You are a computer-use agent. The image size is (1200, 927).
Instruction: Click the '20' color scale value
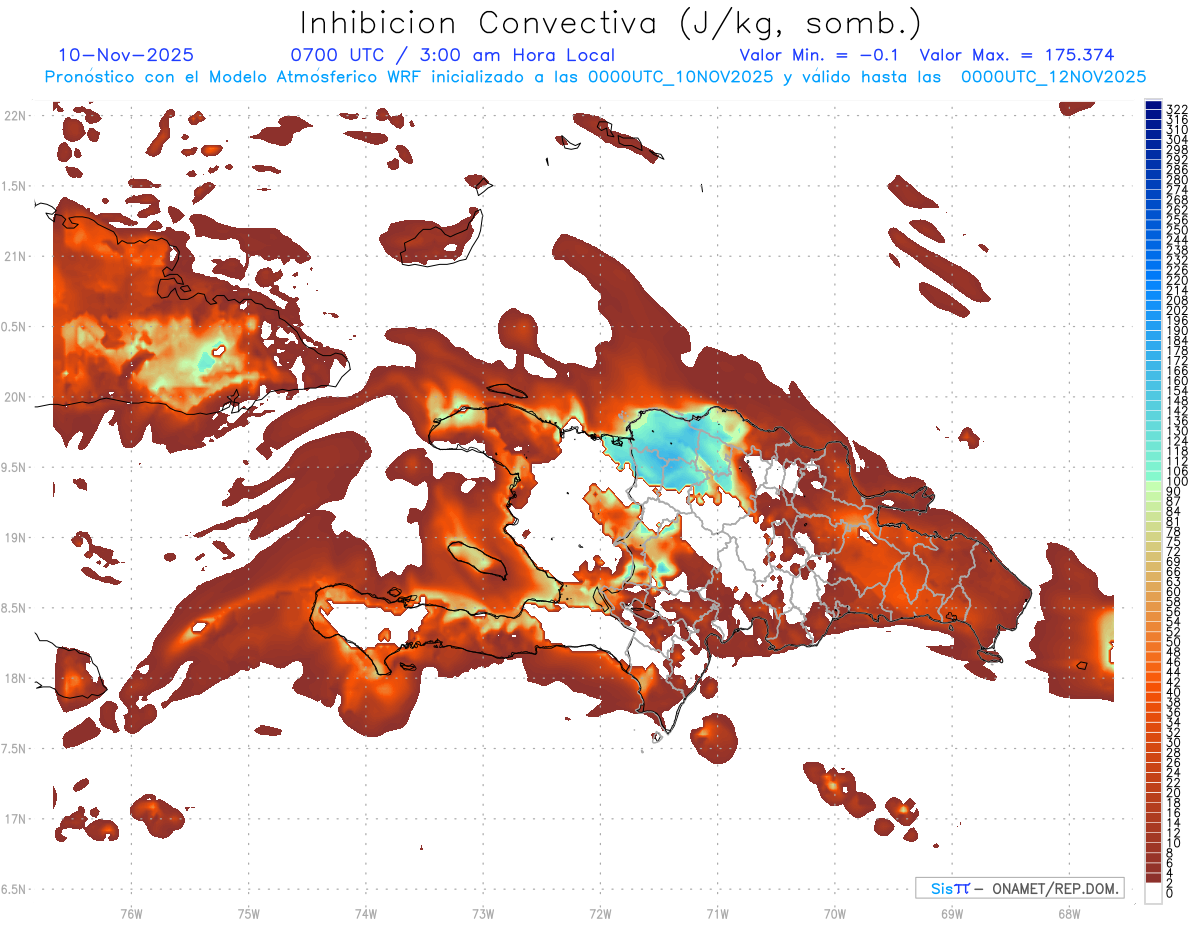(x=1174, y=792)
